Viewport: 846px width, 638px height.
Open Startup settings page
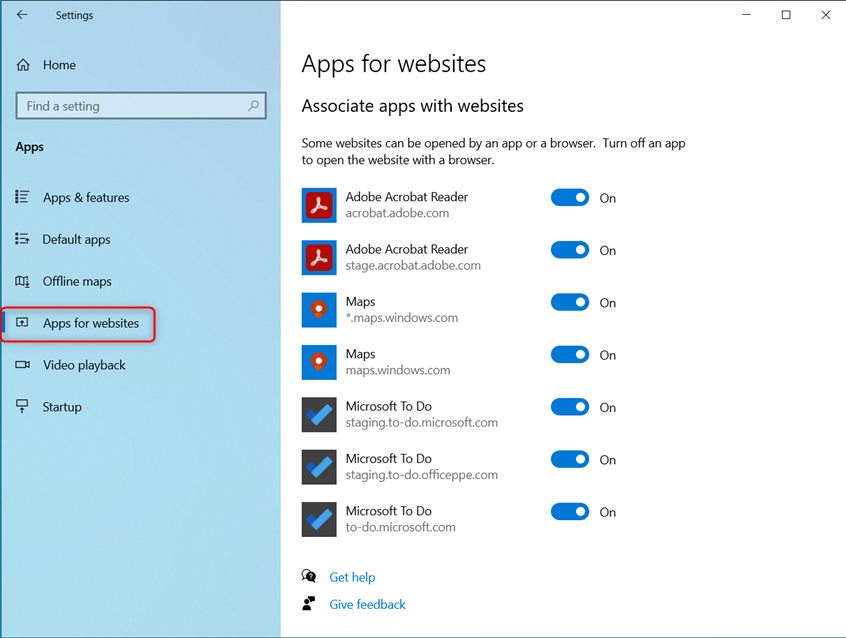62,407
